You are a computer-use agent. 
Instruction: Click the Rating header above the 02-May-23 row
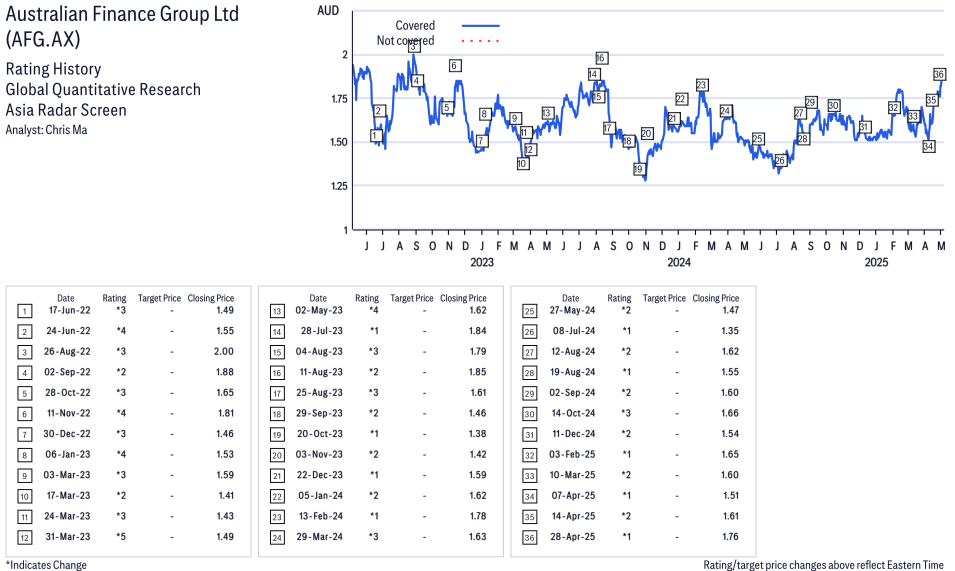click(x=367, y=298)
